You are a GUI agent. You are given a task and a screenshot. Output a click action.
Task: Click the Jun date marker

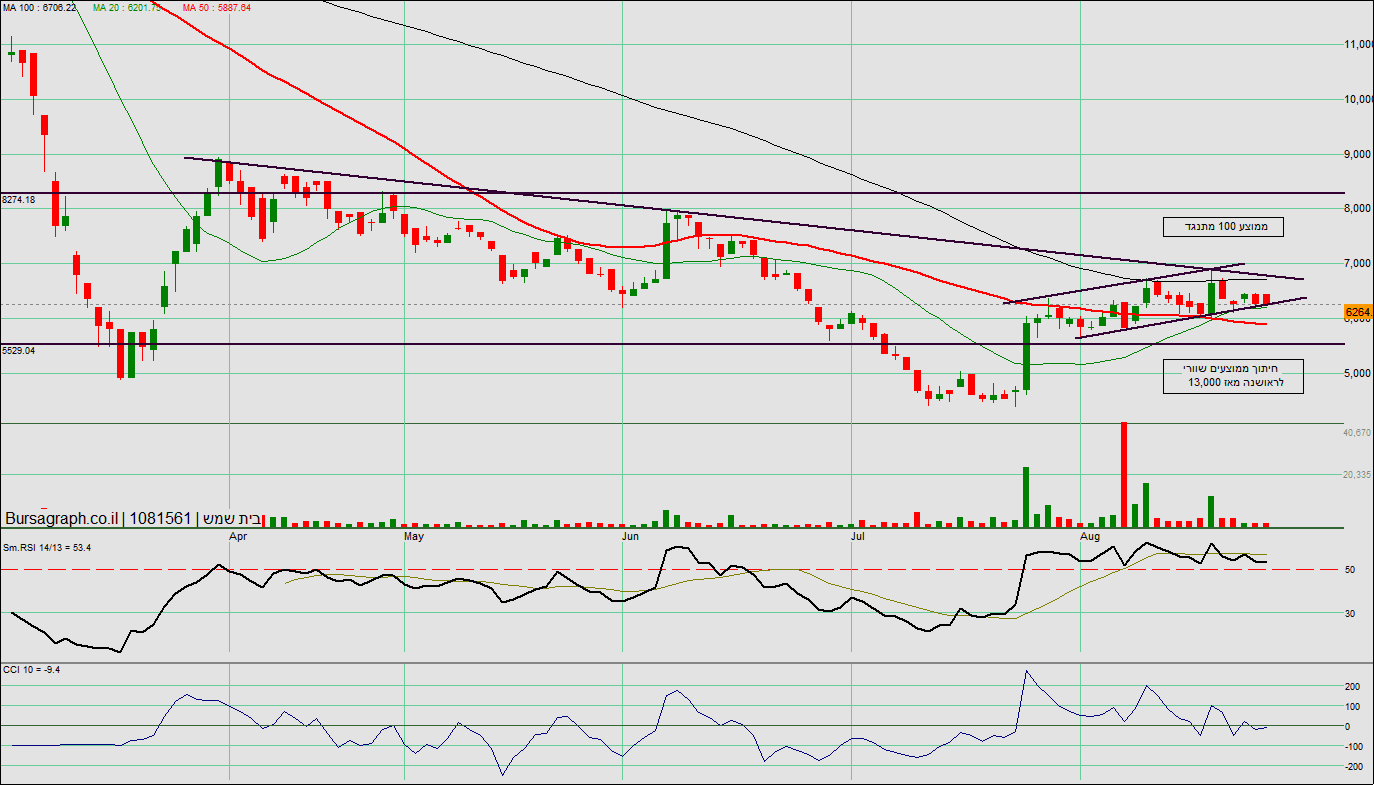coord(630,536)
